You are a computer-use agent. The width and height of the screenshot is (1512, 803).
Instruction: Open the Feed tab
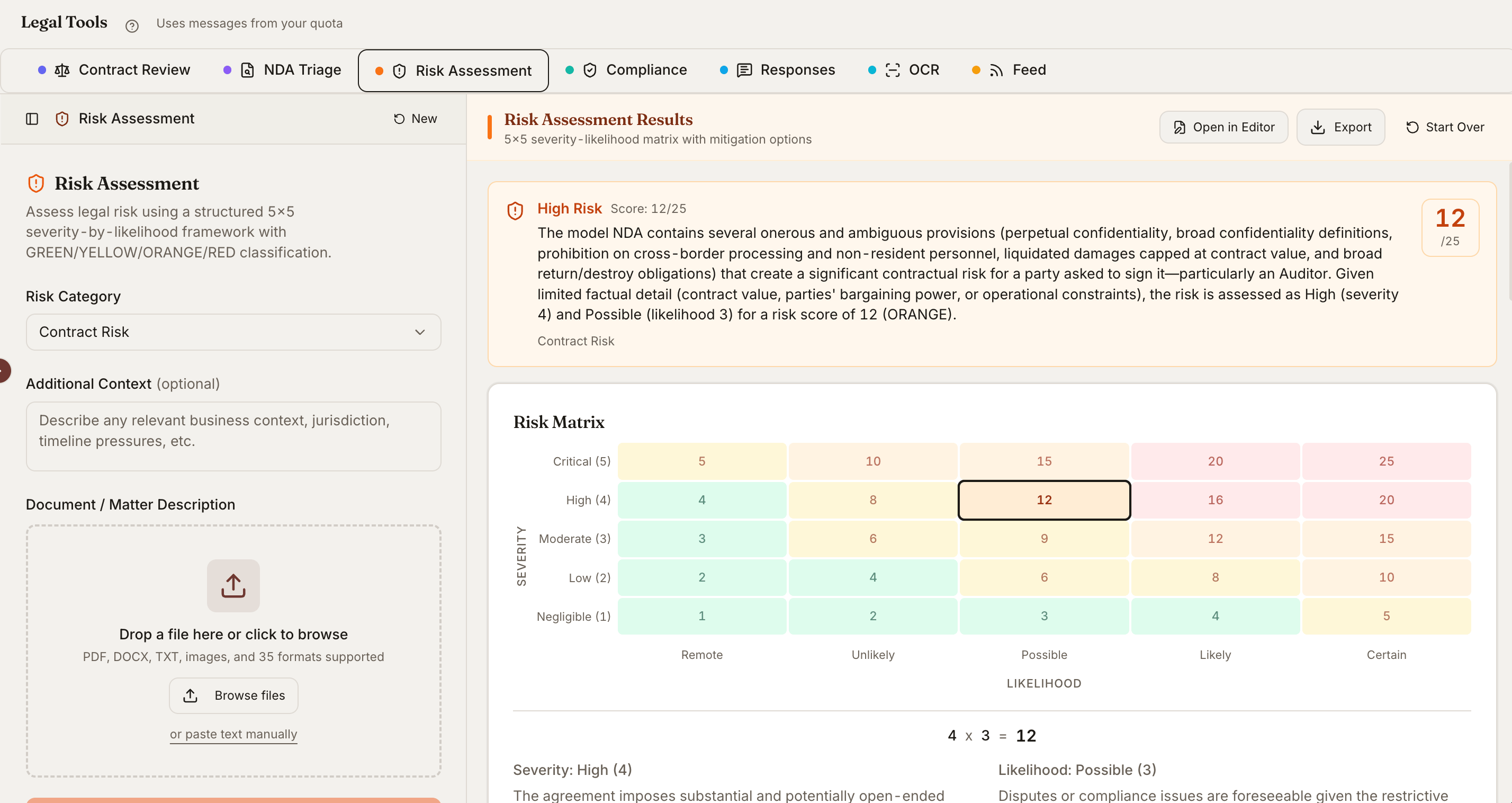(1009, 70)
